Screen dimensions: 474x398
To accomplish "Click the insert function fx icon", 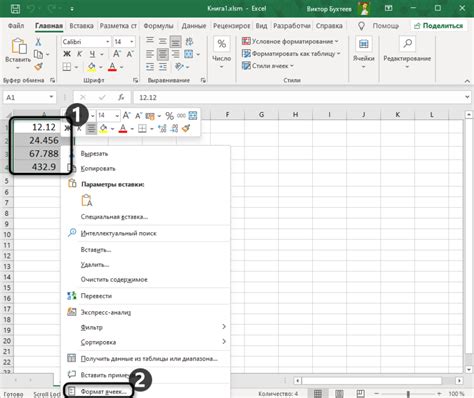I will (x=121, y=97).
